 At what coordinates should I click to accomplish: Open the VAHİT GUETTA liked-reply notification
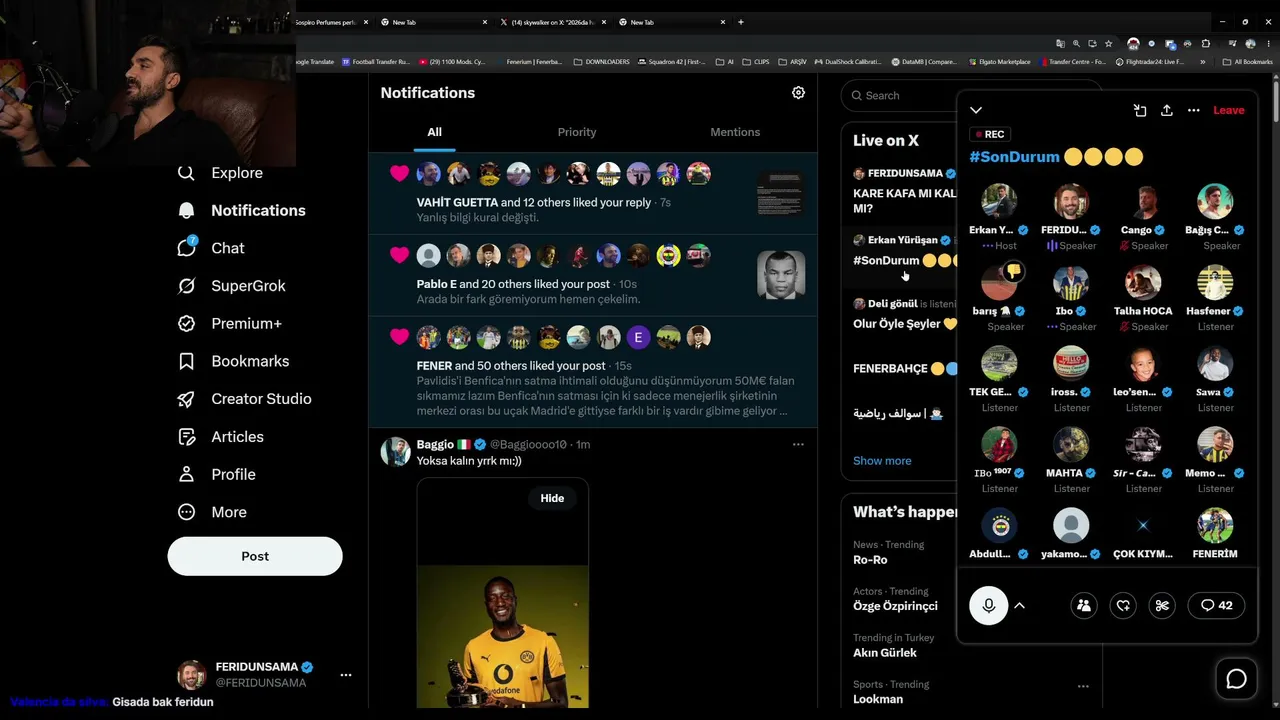point(593,194)
